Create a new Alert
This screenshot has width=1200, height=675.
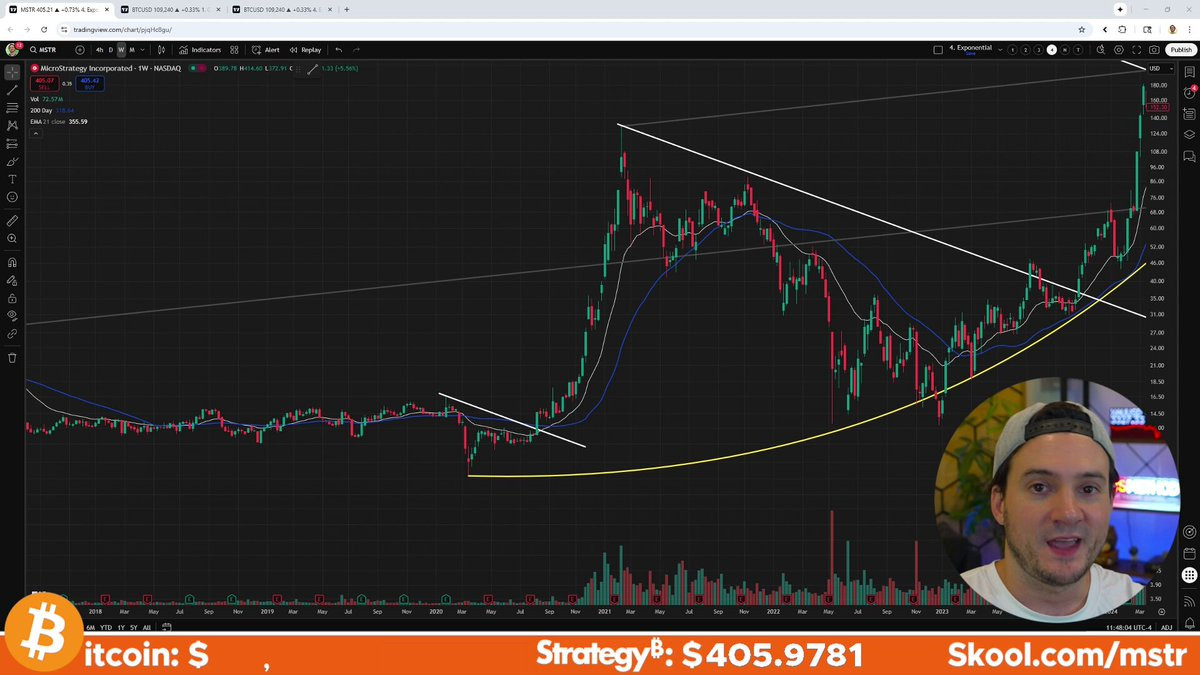[x=266, y=49]
